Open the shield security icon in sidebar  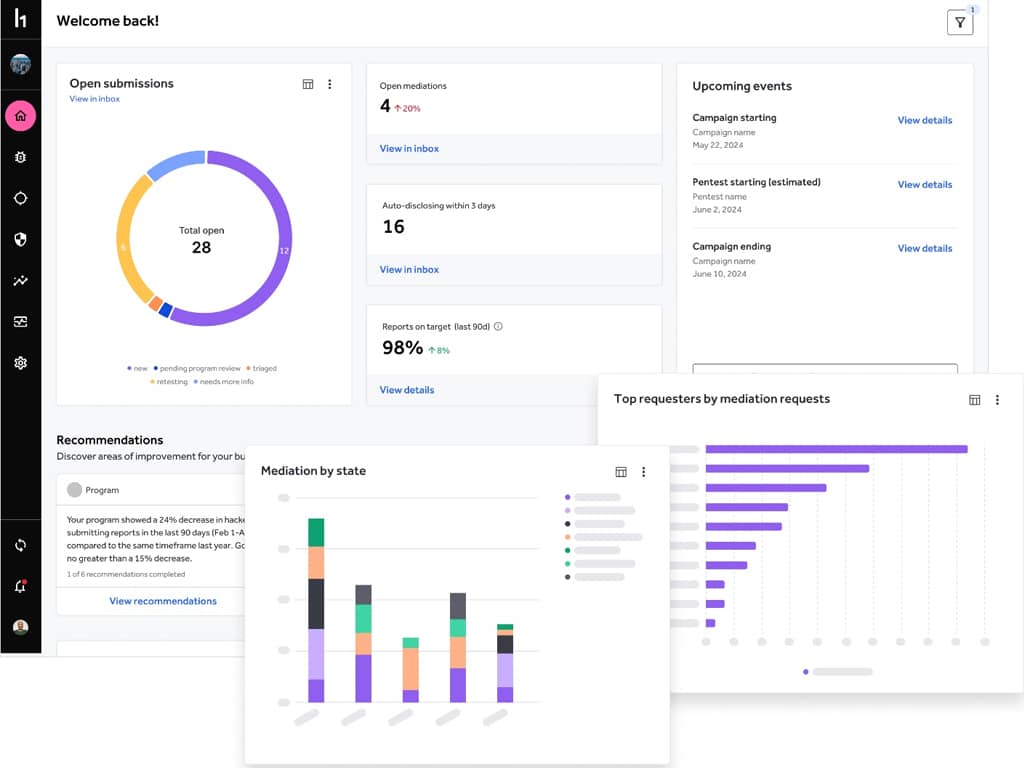pos(20,239)
